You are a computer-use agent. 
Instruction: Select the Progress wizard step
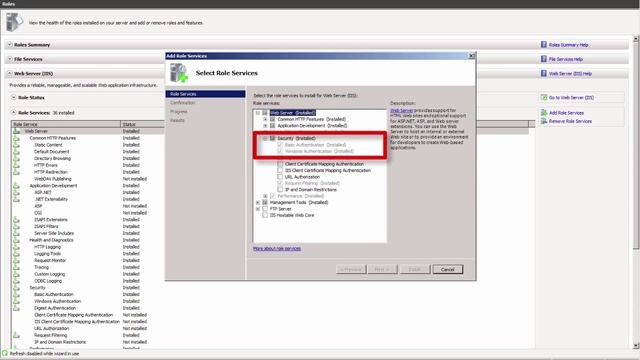pos(179,111)
